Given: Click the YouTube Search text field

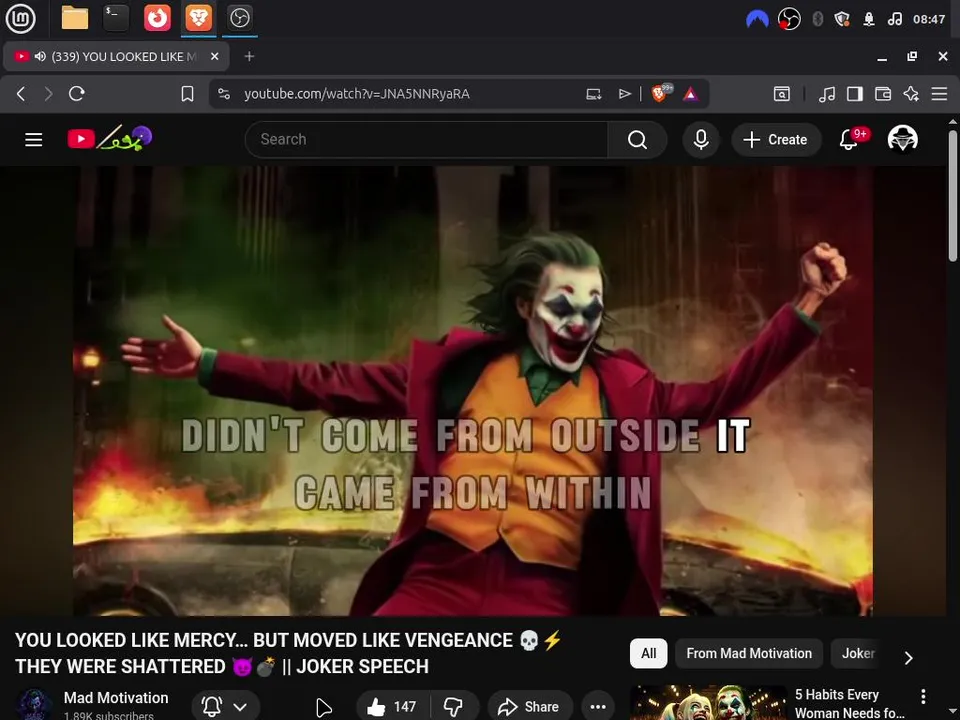Looking at the screenshot, I should pos(427,140).
